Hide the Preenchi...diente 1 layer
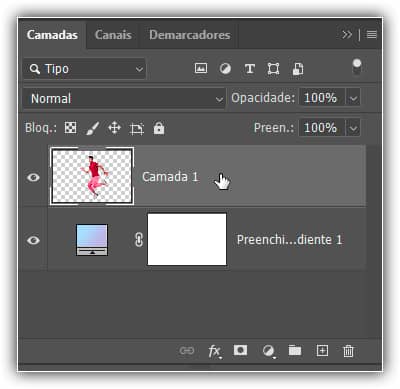Screen dimensions: 400x389 click(x=33, y=240)
